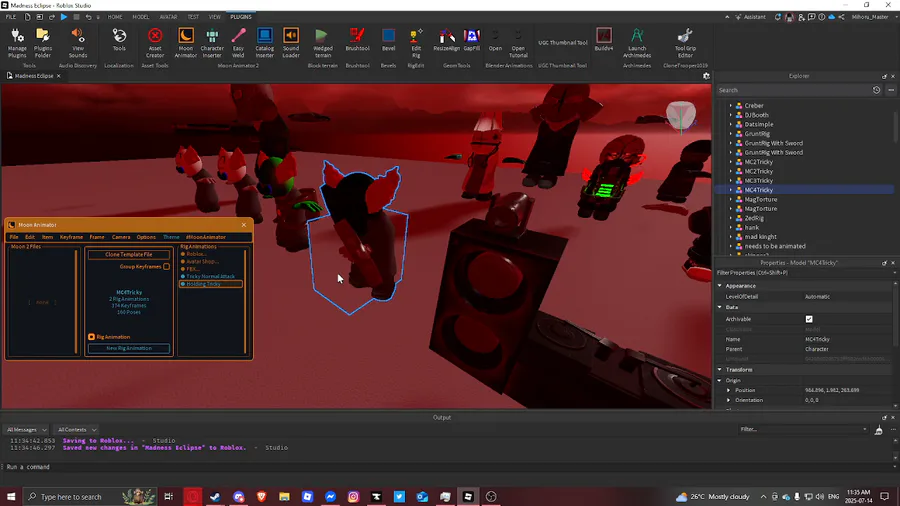
Task: Open the Windows Start menu
Action: 11,497
